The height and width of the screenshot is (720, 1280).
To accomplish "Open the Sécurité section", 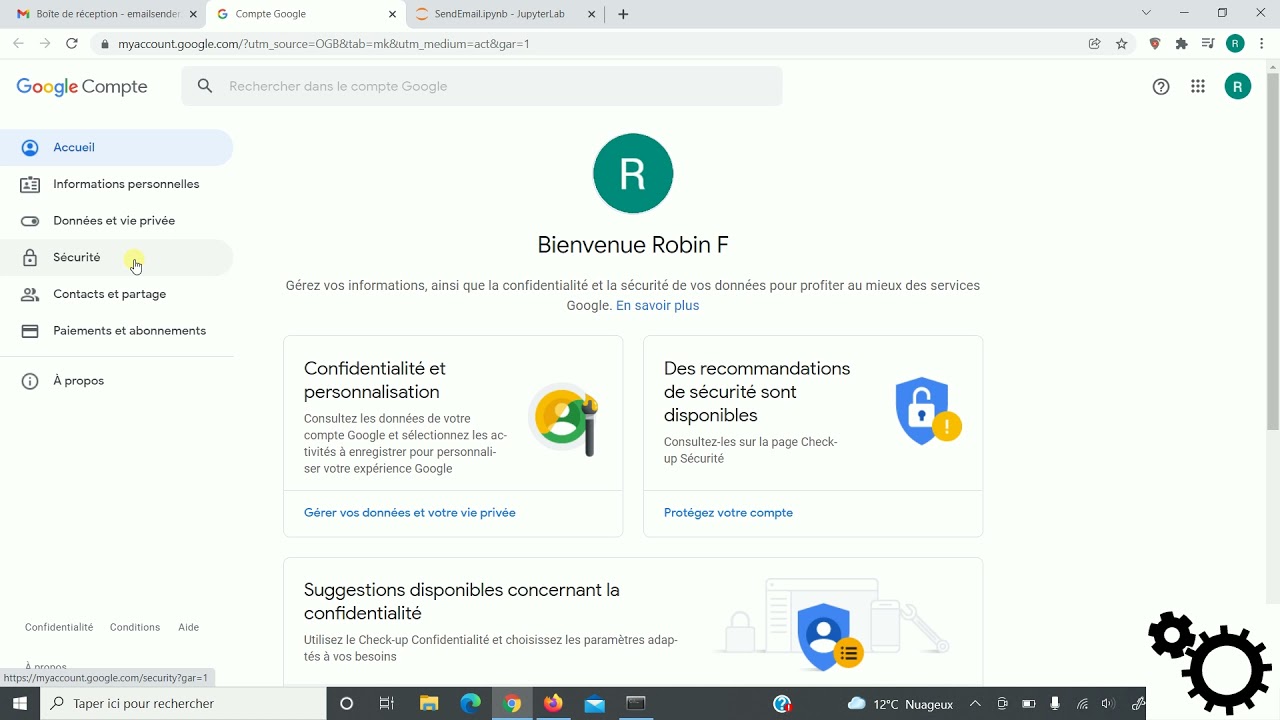I will point(116,258).
